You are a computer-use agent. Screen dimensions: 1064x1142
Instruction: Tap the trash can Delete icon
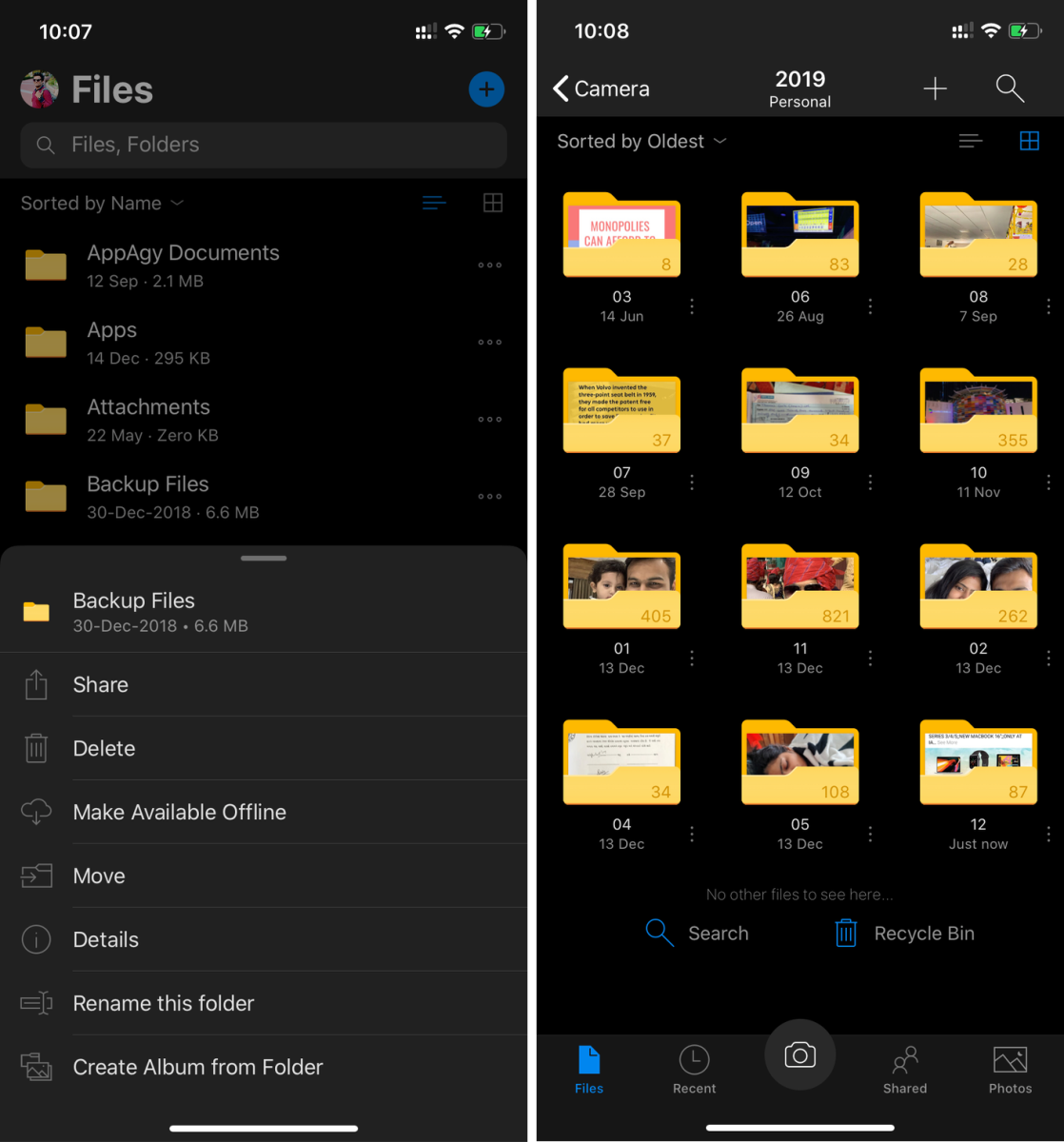click(x=36, y=748)
